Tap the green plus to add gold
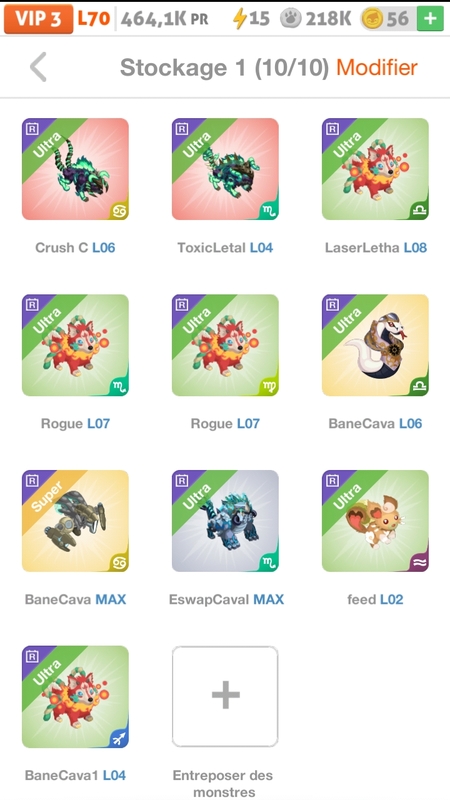The width and height of the screenshot is (450, 800). (430, 19)
